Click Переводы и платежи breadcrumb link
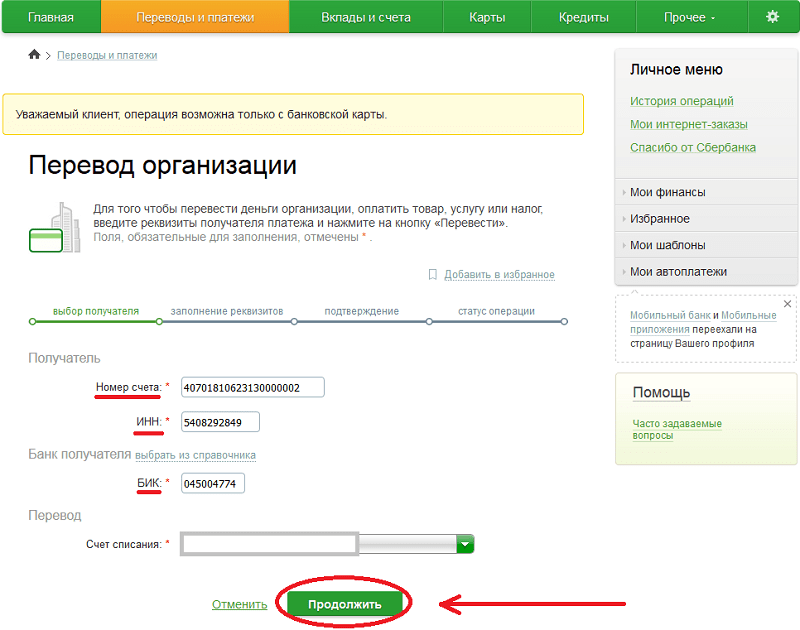The image size is (800, 630). tap(107, 55)
